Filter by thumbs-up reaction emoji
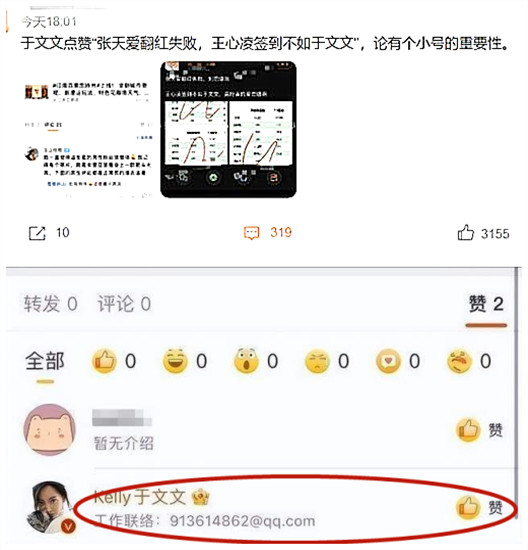Screen dimensions: 528x550 [x=104, y=361]
